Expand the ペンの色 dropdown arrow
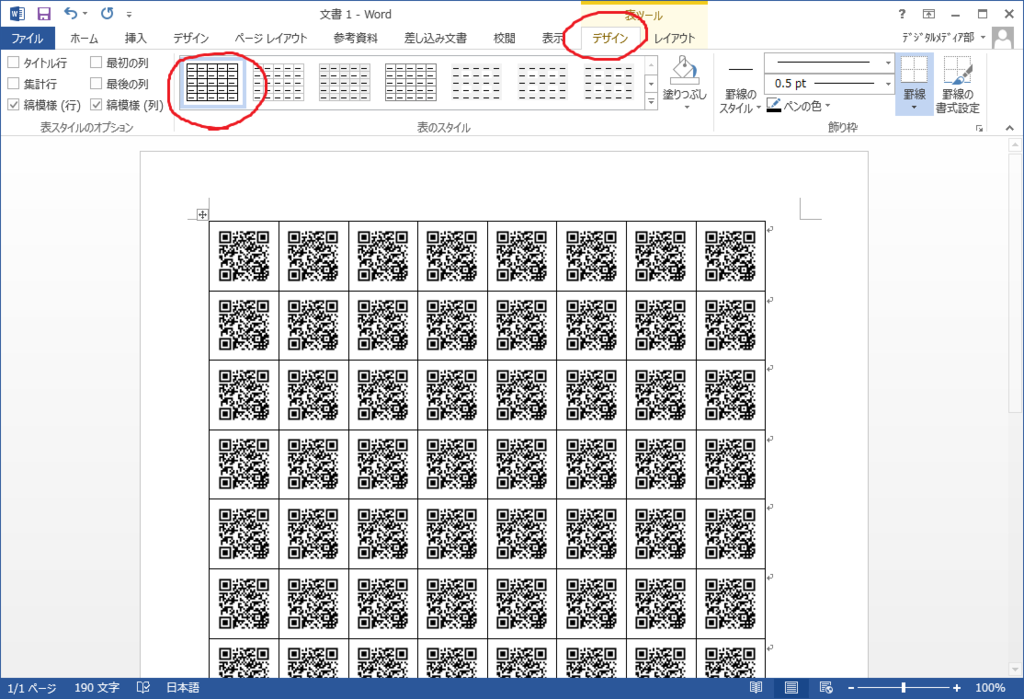This screenshot has width=1024, height=699. click(x=827, y=105)
